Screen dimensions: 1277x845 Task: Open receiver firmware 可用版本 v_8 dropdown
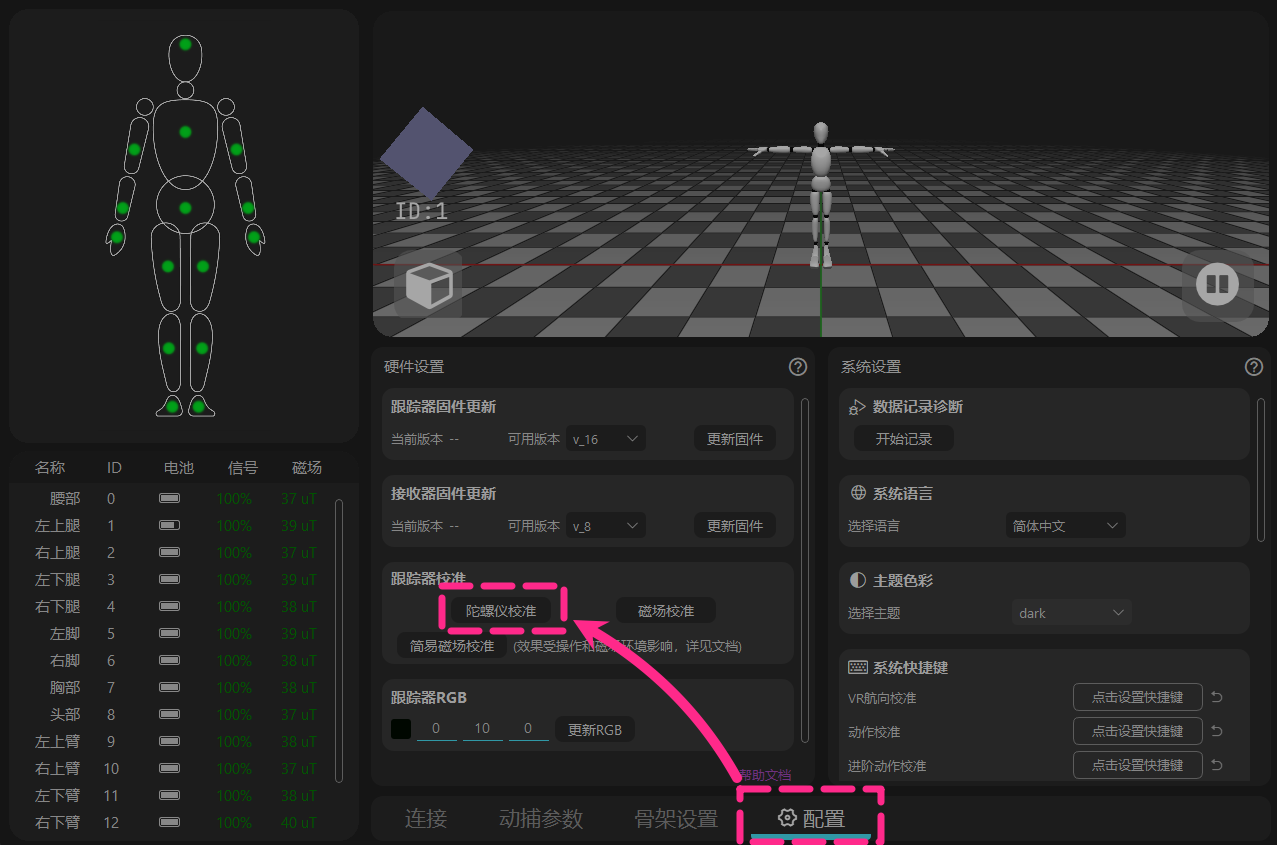[606, 525]
